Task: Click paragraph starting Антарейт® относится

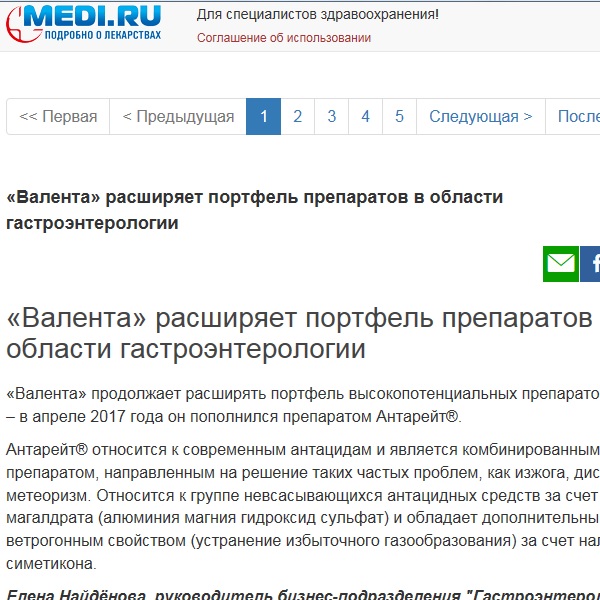Action: [303, 506]
